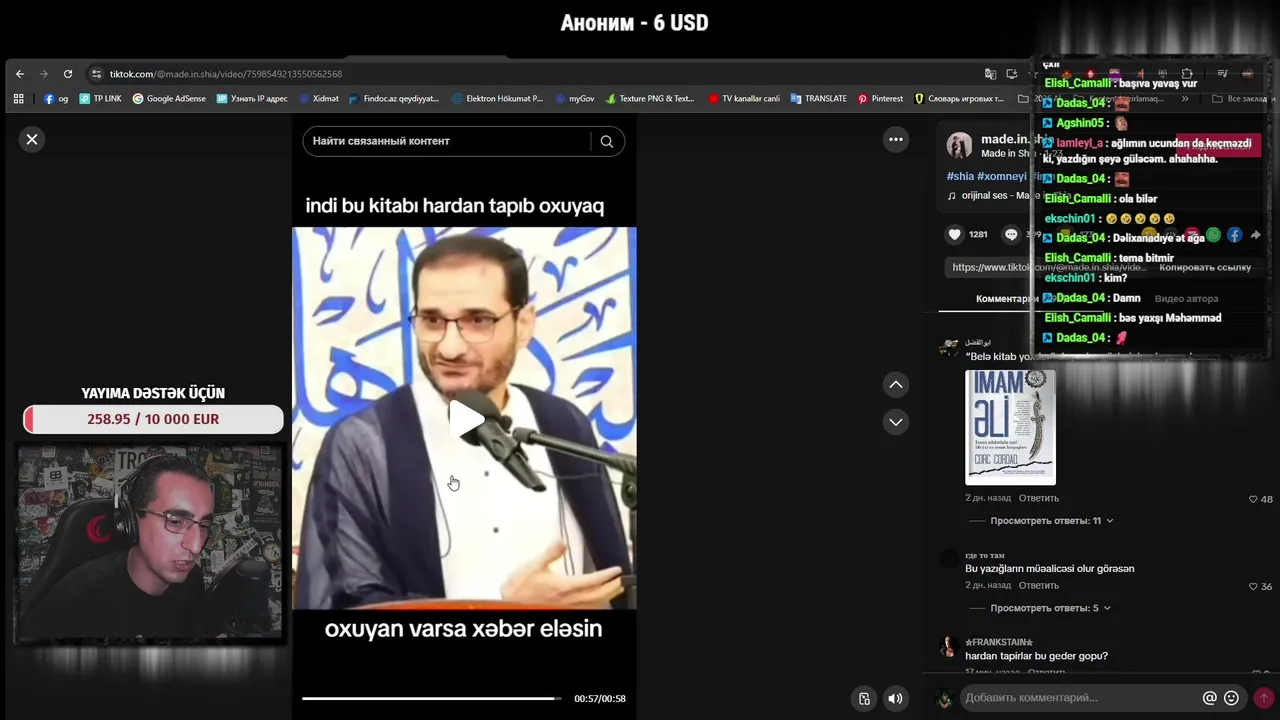Reload the TikTok page
Viewport: 1280px width, 720px height.
click(68, 74)
